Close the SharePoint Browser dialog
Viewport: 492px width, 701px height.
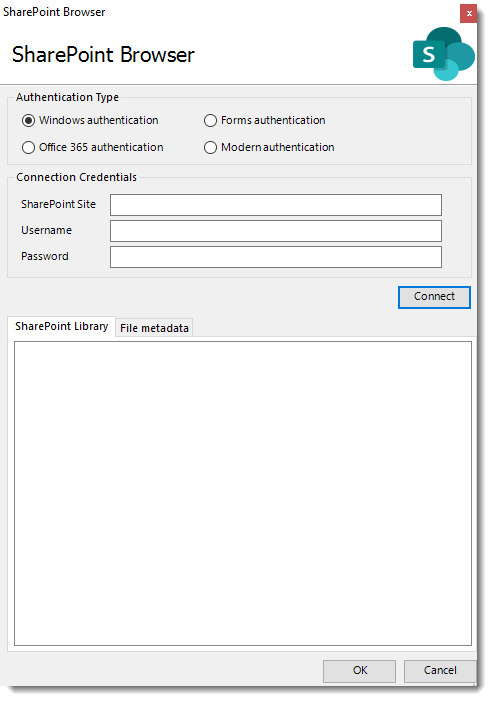469,13
